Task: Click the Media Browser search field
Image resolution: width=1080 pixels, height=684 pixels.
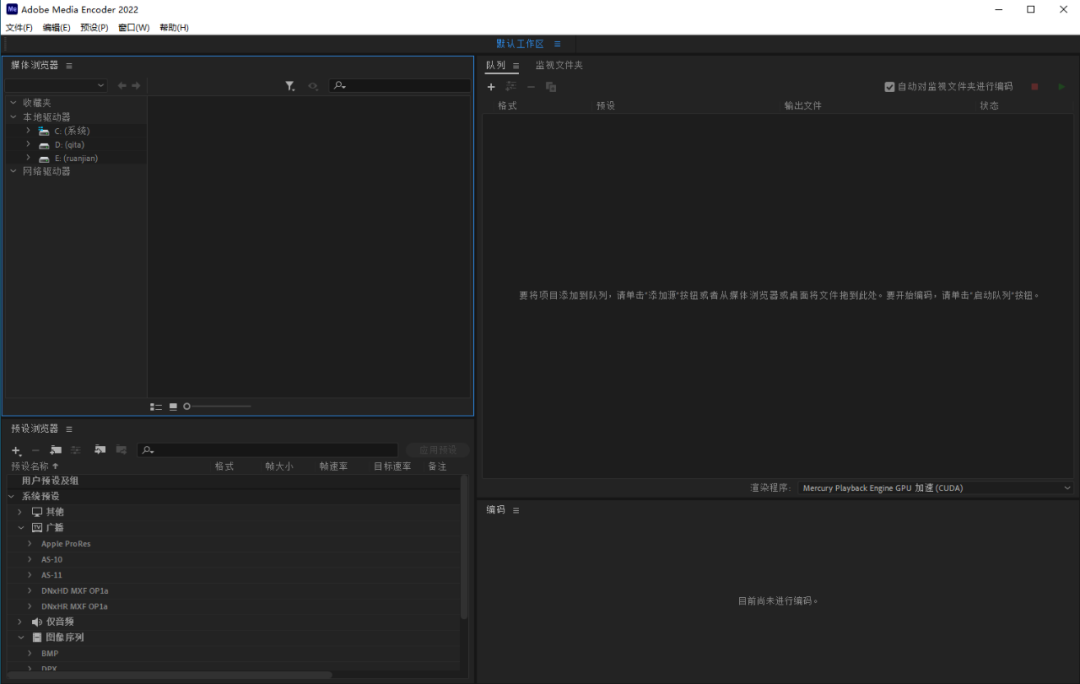Action: coord(399,85)
